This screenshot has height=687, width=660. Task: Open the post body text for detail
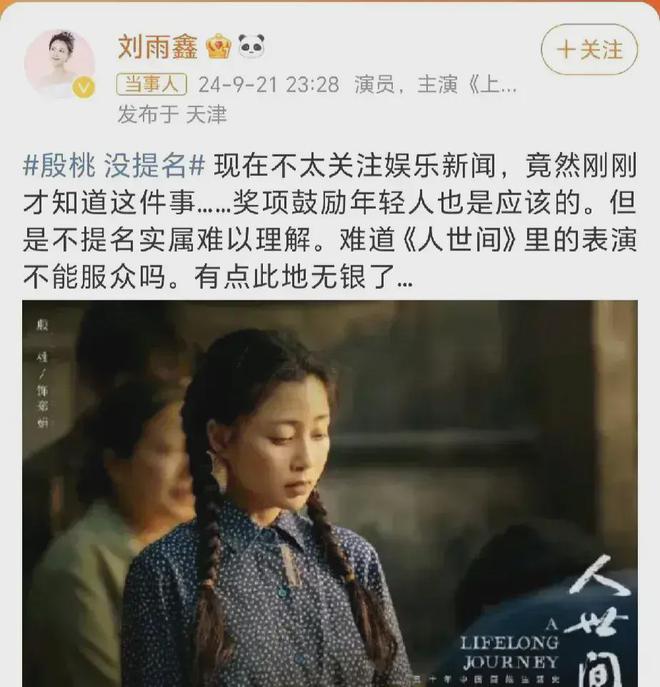pos(330,222)
